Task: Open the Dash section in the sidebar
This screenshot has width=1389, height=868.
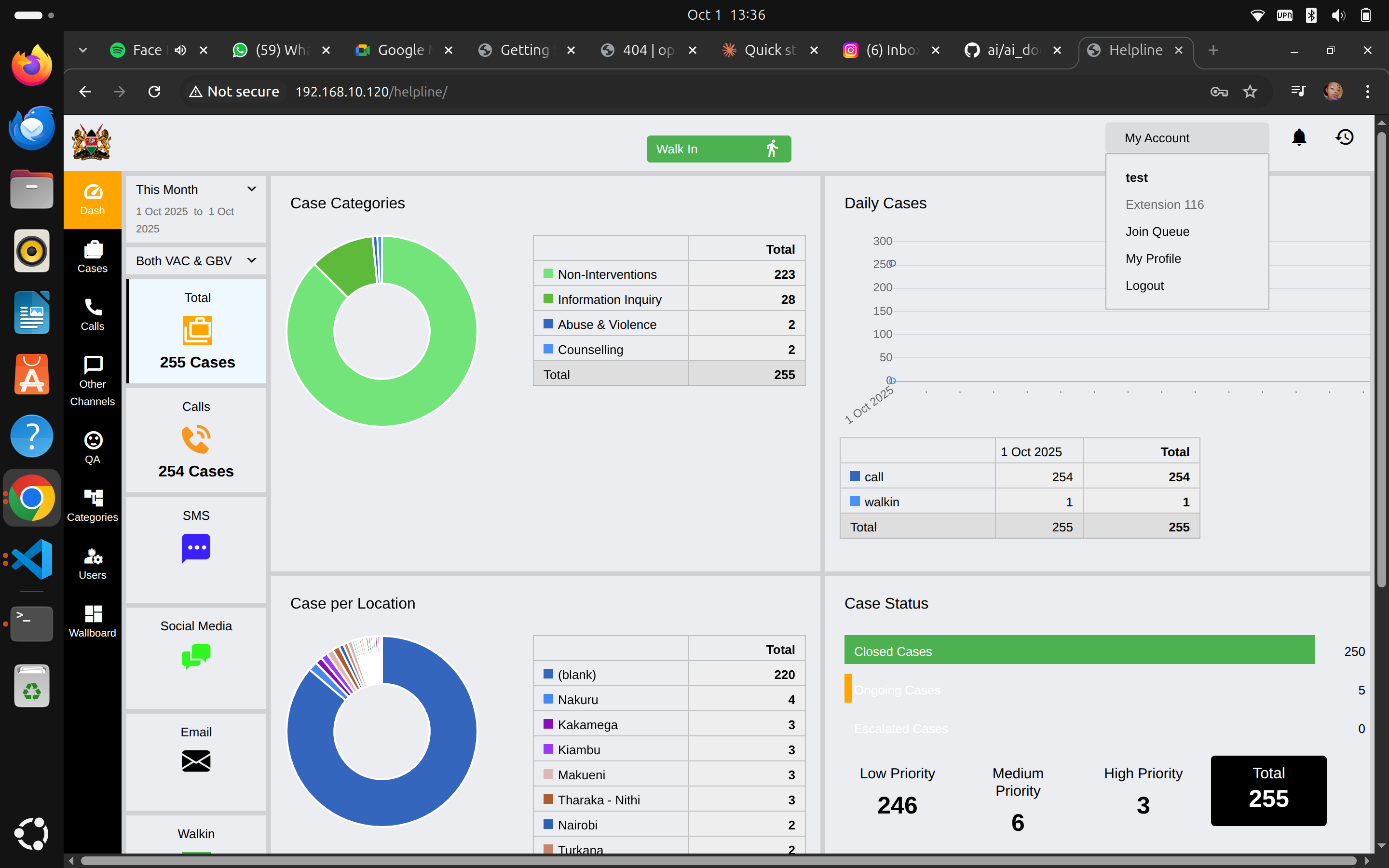Action: pos(92,200)
